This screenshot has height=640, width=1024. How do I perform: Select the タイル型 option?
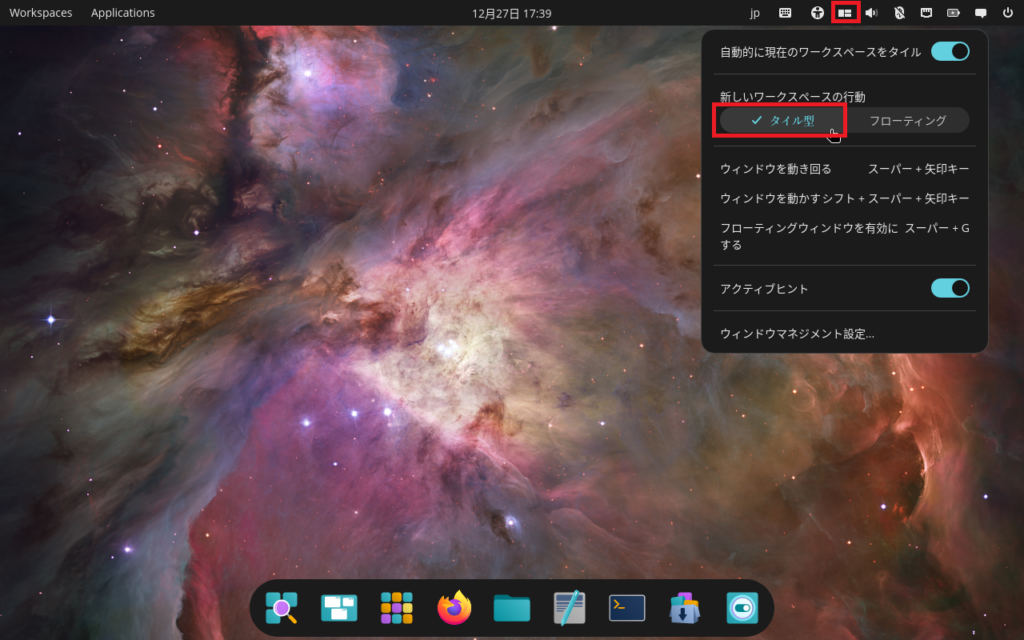pyautogui.click(x=782, y=120)
